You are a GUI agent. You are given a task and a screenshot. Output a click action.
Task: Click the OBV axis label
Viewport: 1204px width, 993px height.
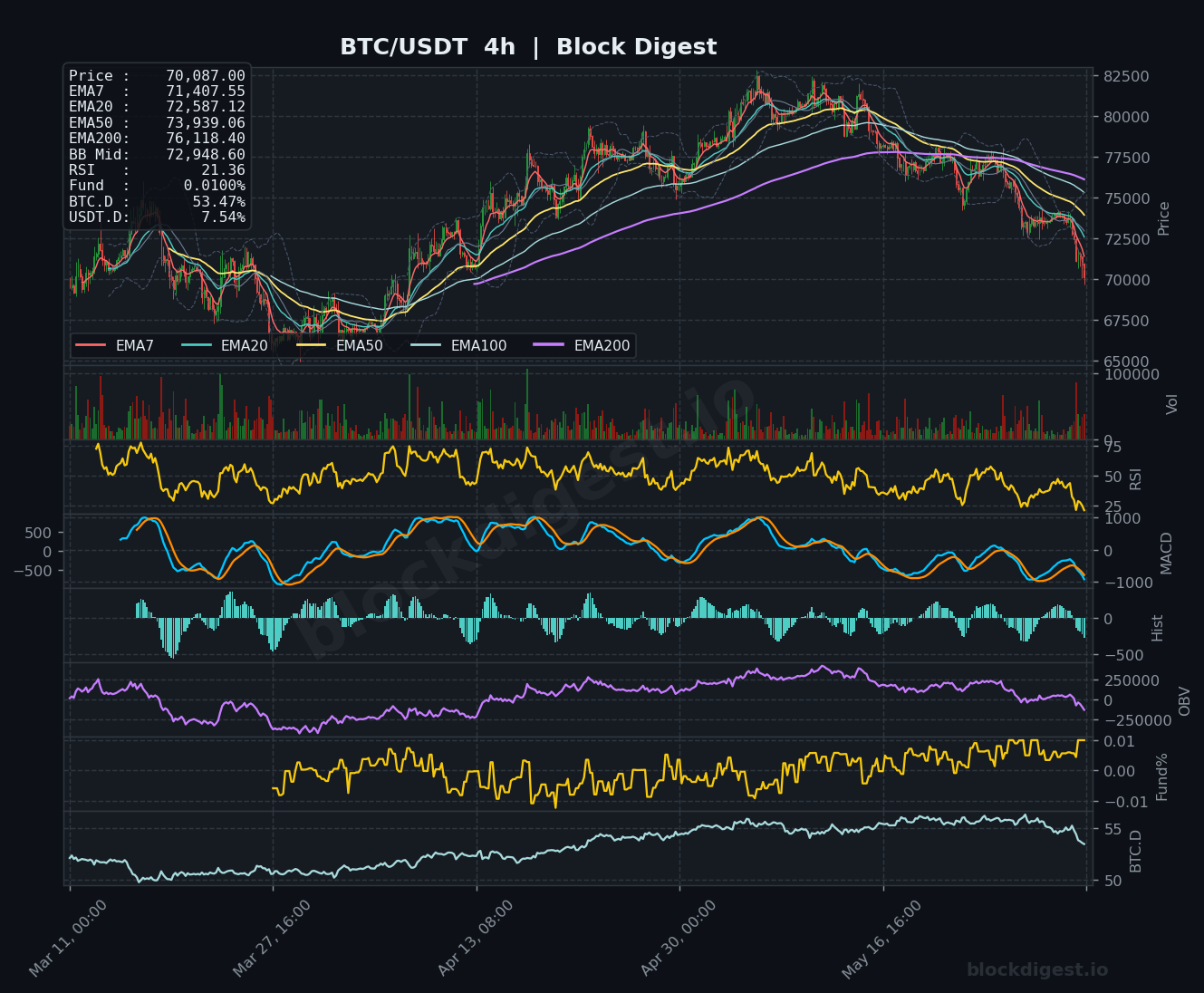click(1184, 700)
